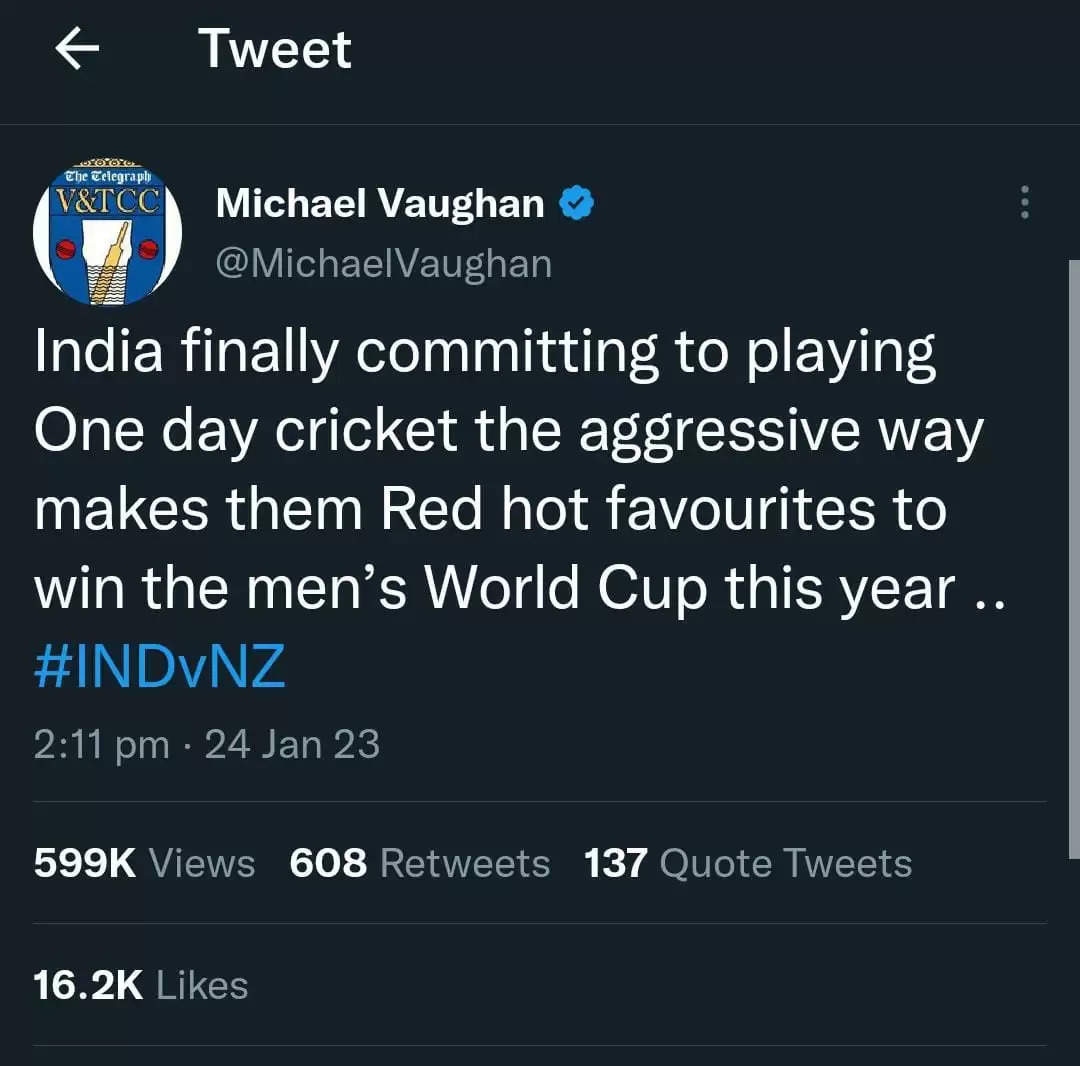Click the vertical scrollbar on right edge
This screenshot has width=1080, height=1066.
click(x=1074, y=559)
